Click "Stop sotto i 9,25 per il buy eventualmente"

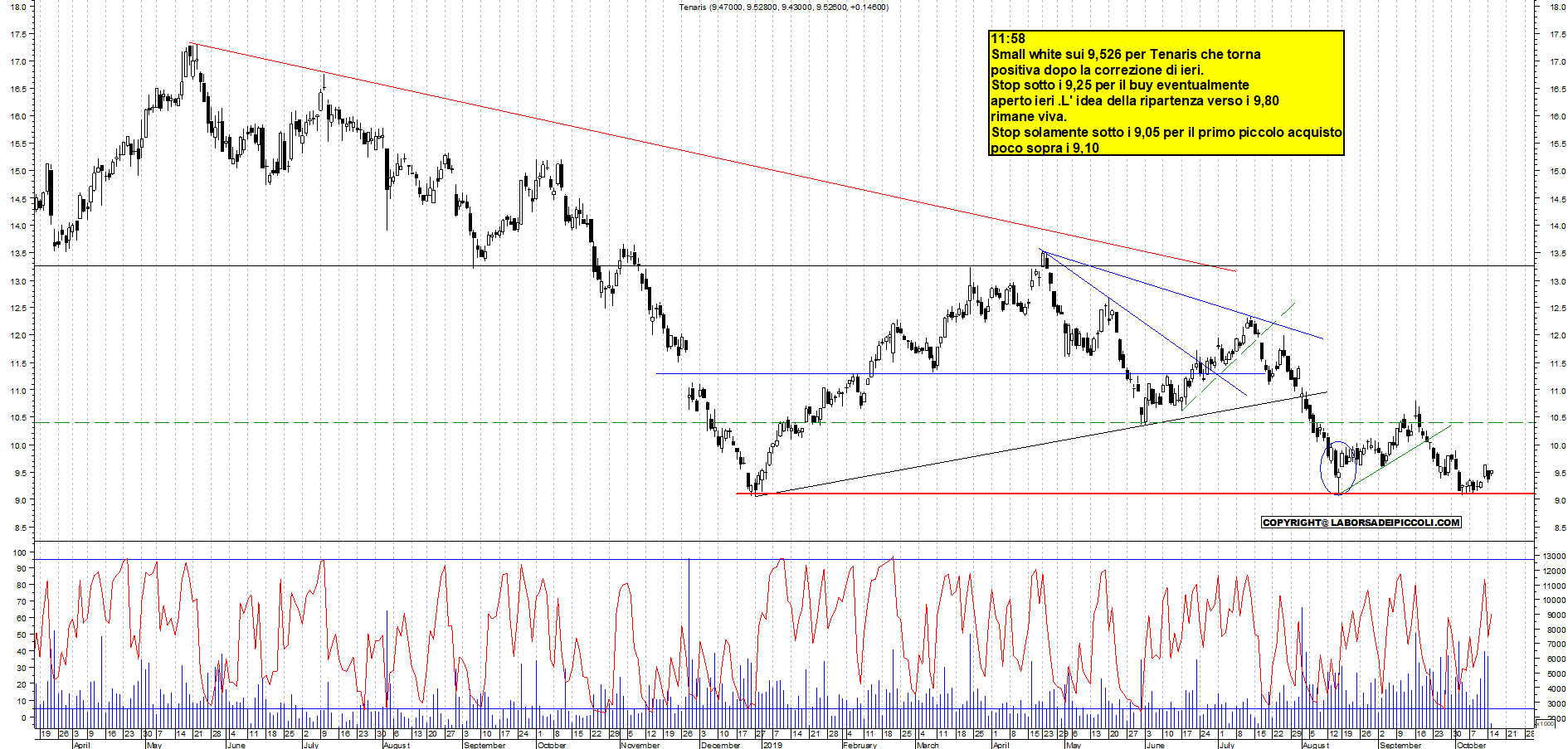click(1120, 85)
